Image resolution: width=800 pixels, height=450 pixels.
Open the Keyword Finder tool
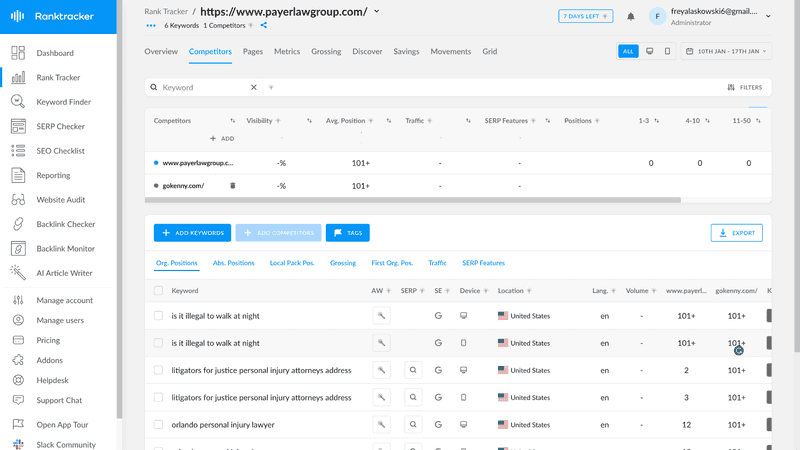63,102
